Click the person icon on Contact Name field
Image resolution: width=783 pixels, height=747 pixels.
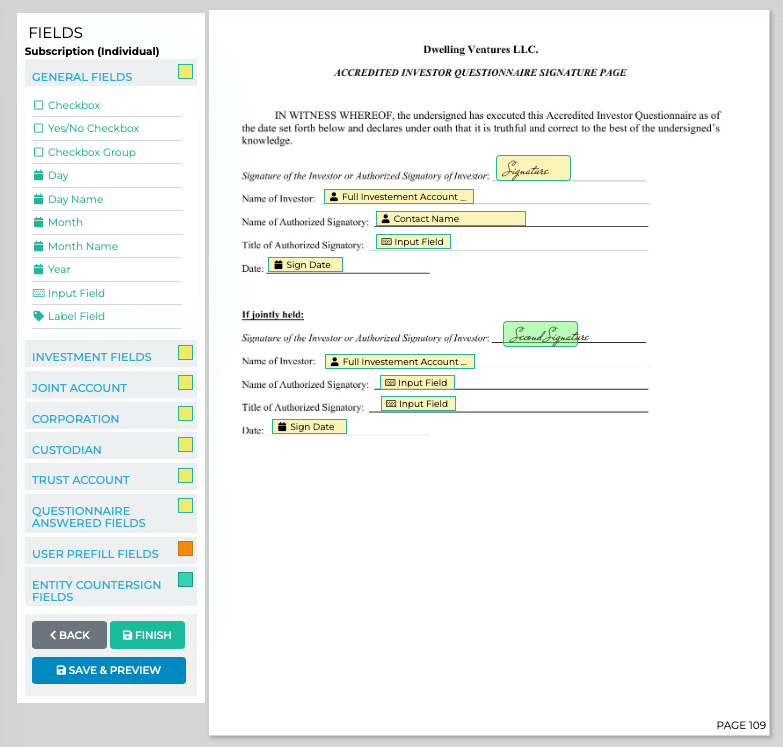pyautogui.click(x=385, y=219)
